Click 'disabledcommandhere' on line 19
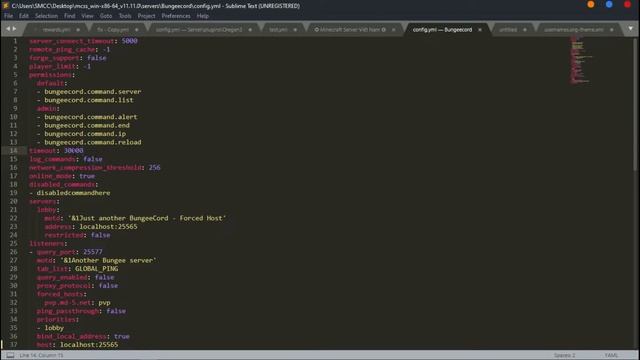Viewport: 640px width, 360px height. point(73,193)
